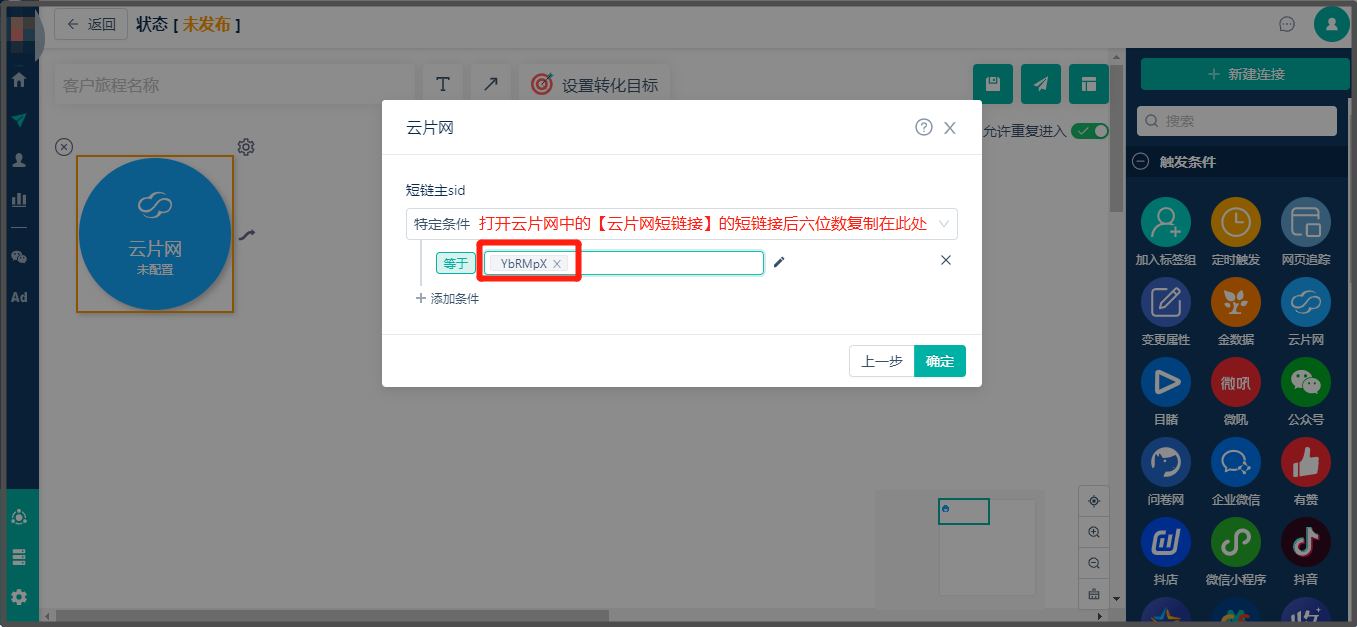Click the locate center canvas button
This screenshot has width=1357, height=627.
pyautogui.click(x=1094, y=501)
